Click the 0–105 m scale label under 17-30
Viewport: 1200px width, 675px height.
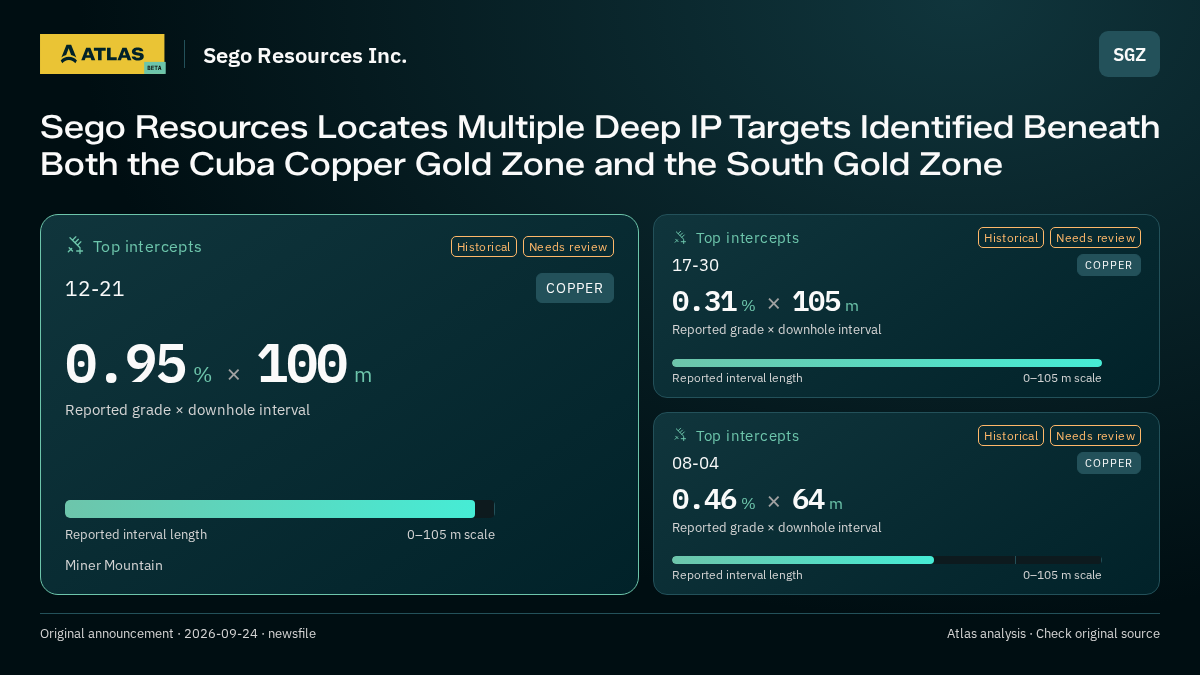pos(1062,378)
